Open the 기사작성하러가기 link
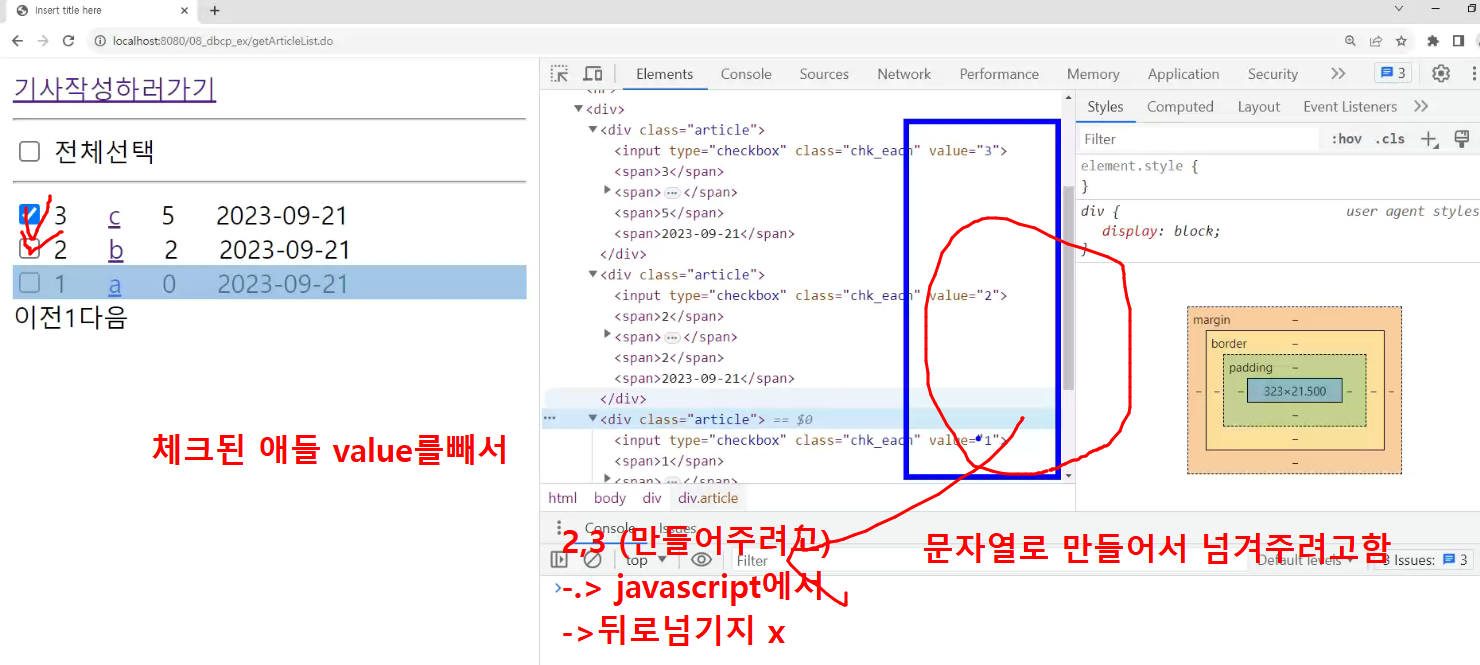The image size is (1480, 665). click(114, 89)
